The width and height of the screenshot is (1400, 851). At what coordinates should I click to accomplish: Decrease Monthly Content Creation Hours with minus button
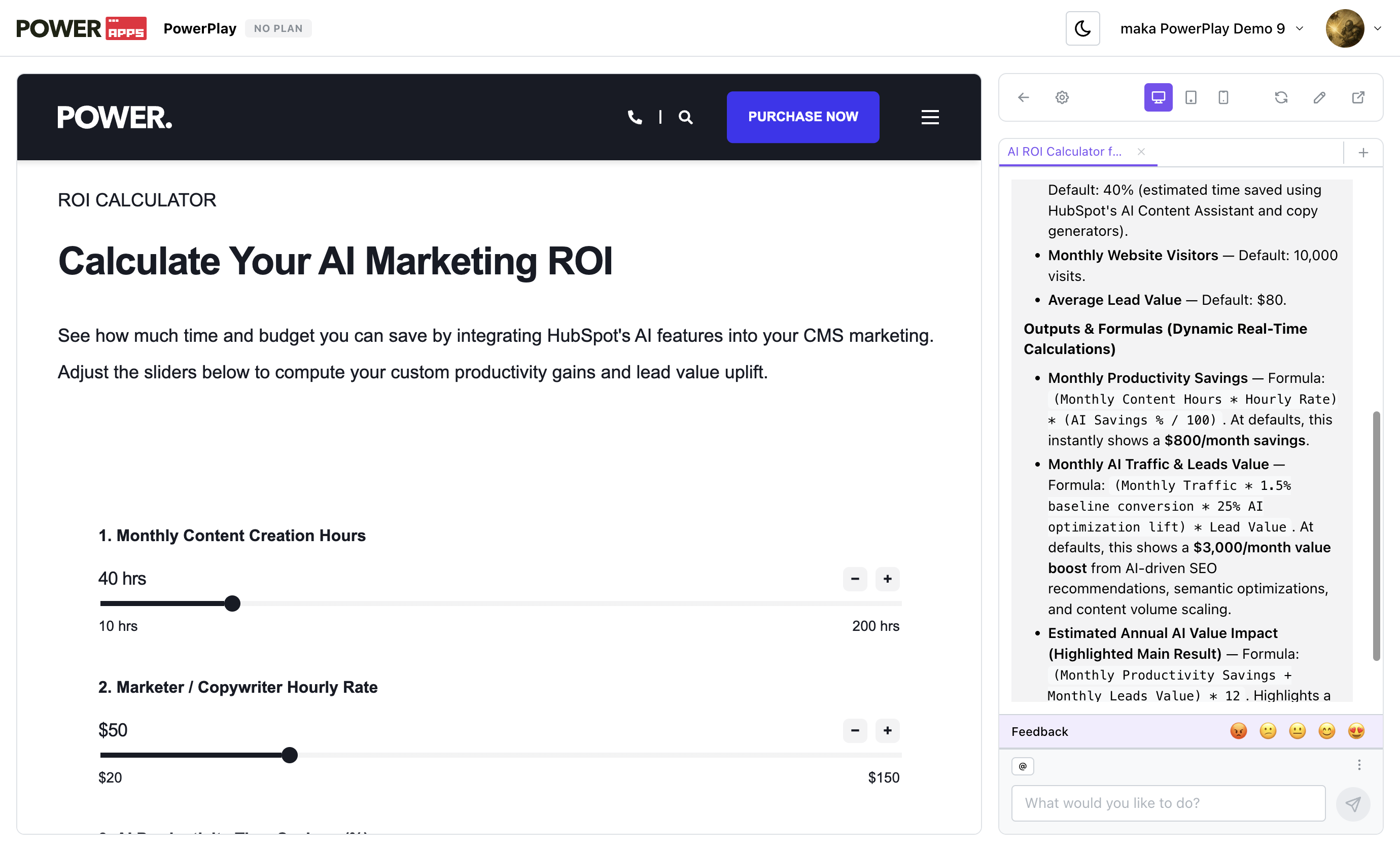pyautogui.click(x=855, y=579)
